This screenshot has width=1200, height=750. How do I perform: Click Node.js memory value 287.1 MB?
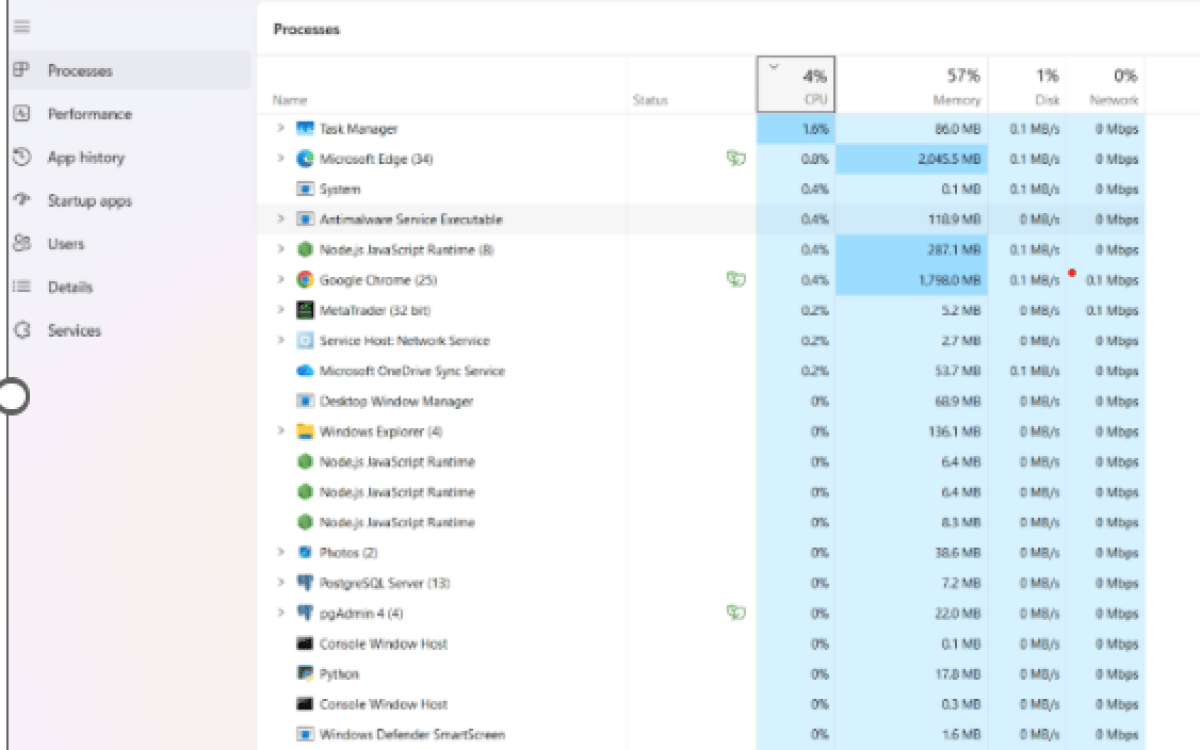tap(955, 250)
